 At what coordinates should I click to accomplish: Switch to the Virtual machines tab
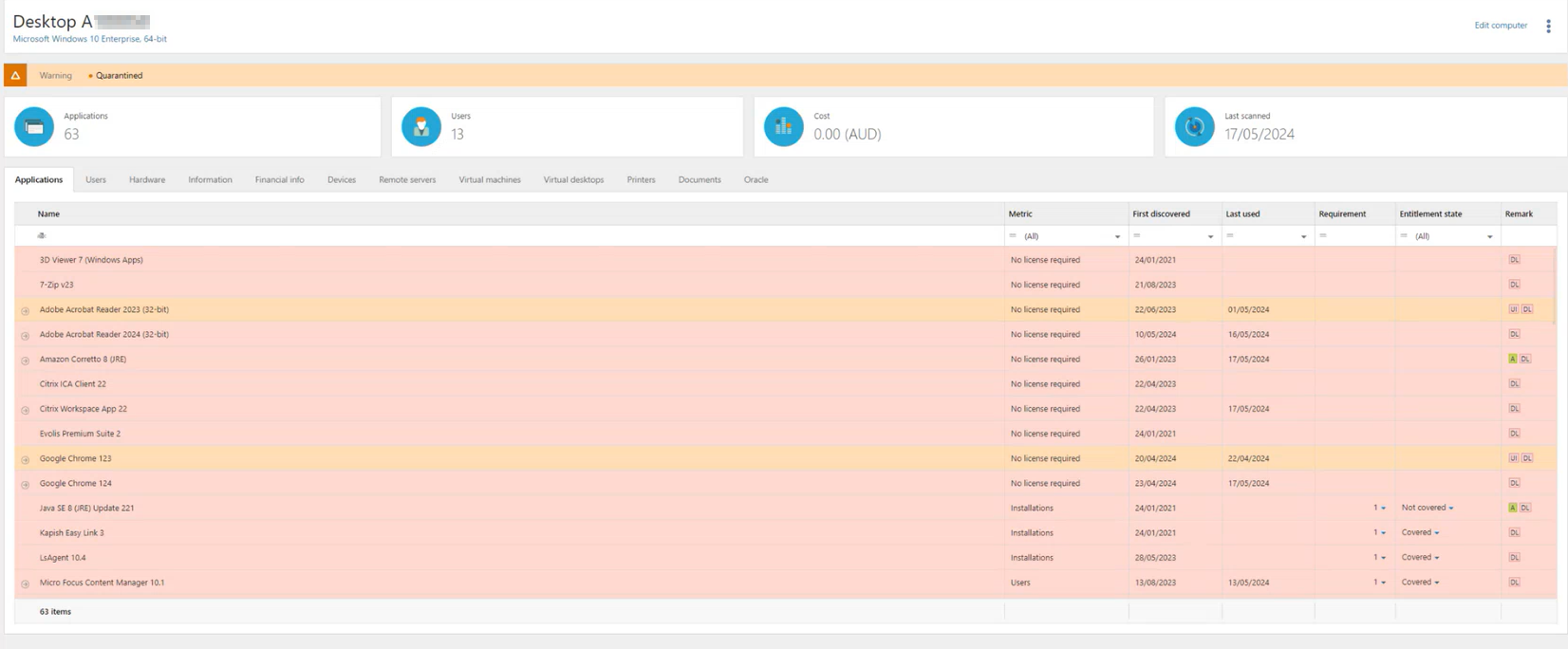point(490,179)
